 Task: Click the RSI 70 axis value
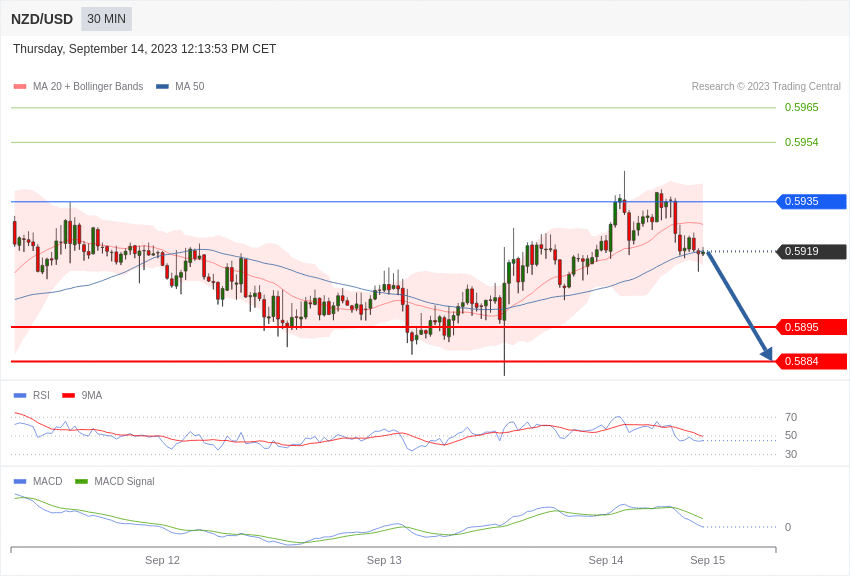[x=791, y=417]
